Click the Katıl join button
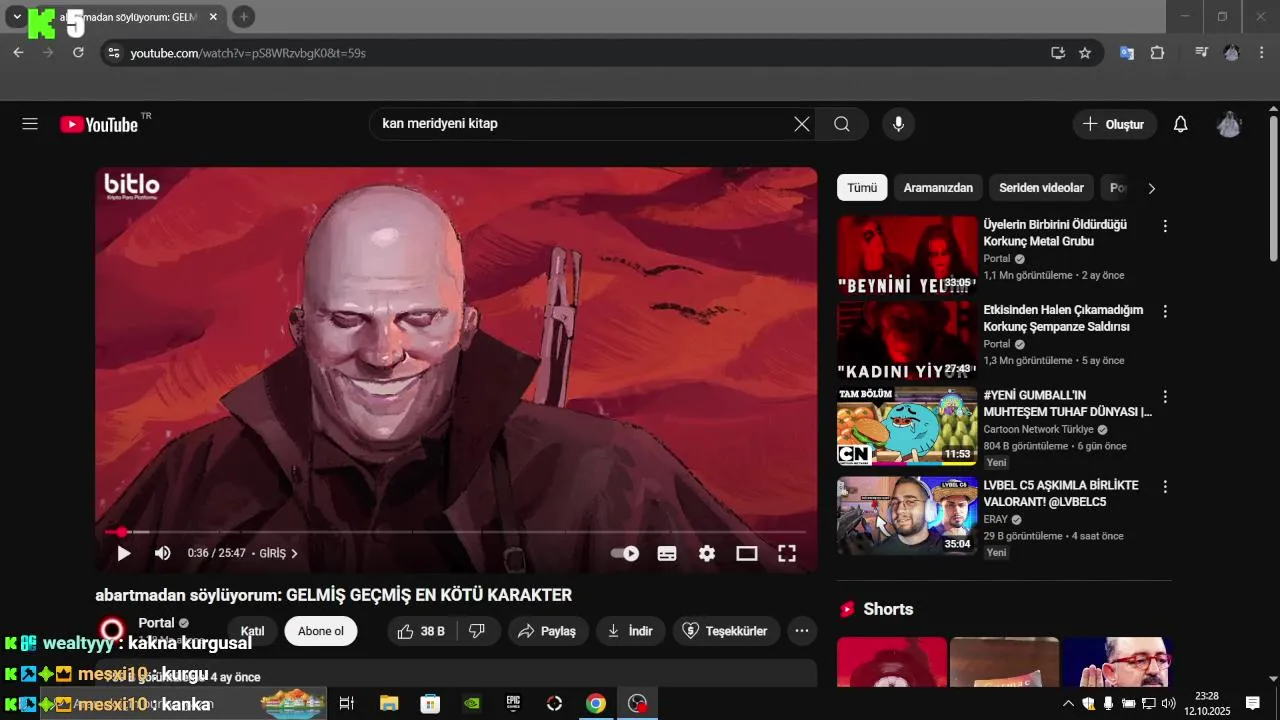This screenshot has height=720, width=1280. click(x=252, y=631)
